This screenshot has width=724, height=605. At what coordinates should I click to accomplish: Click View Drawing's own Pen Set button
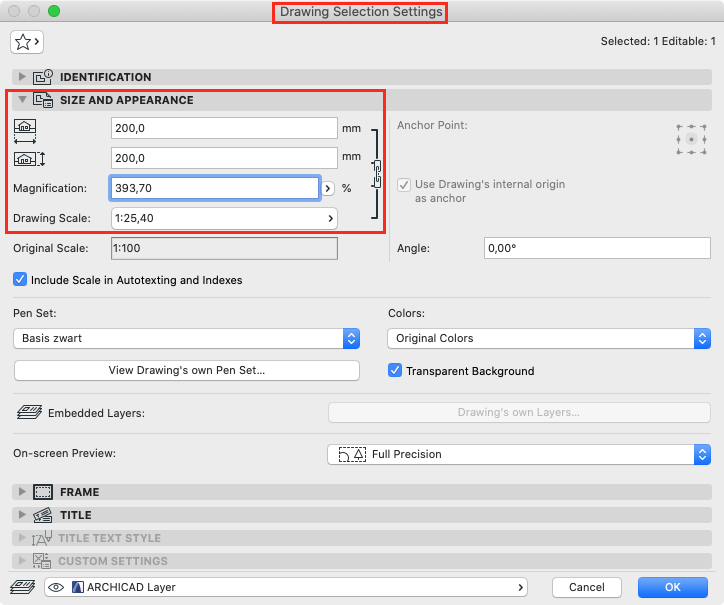tap(187, 370)
